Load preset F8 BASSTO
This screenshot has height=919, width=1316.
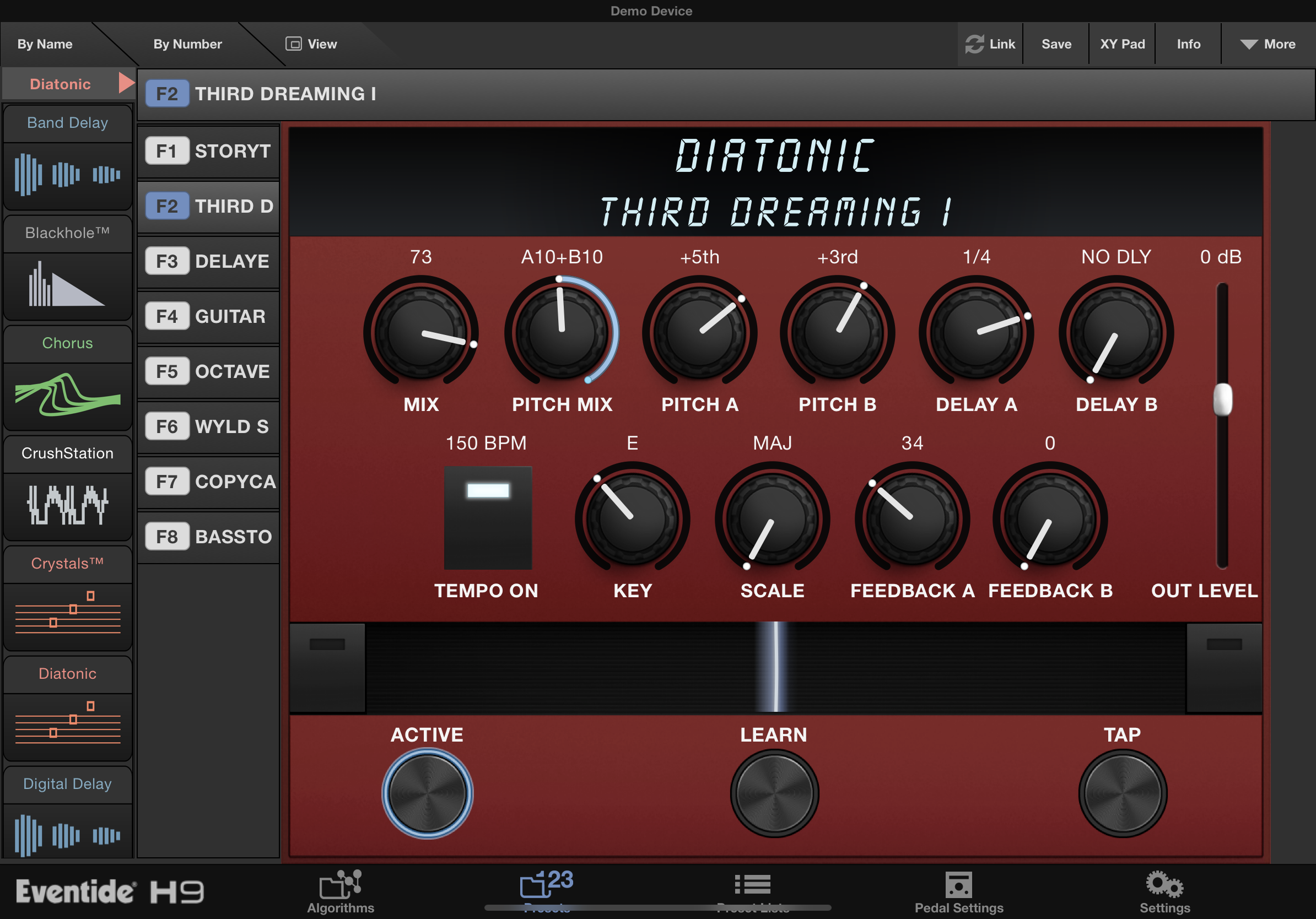point(209,536)
